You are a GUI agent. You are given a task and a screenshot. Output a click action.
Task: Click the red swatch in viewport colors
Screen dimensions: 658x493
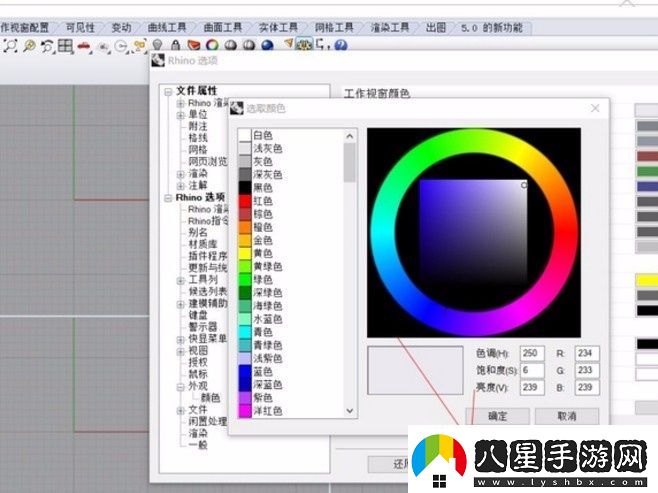tap(647, 157)
